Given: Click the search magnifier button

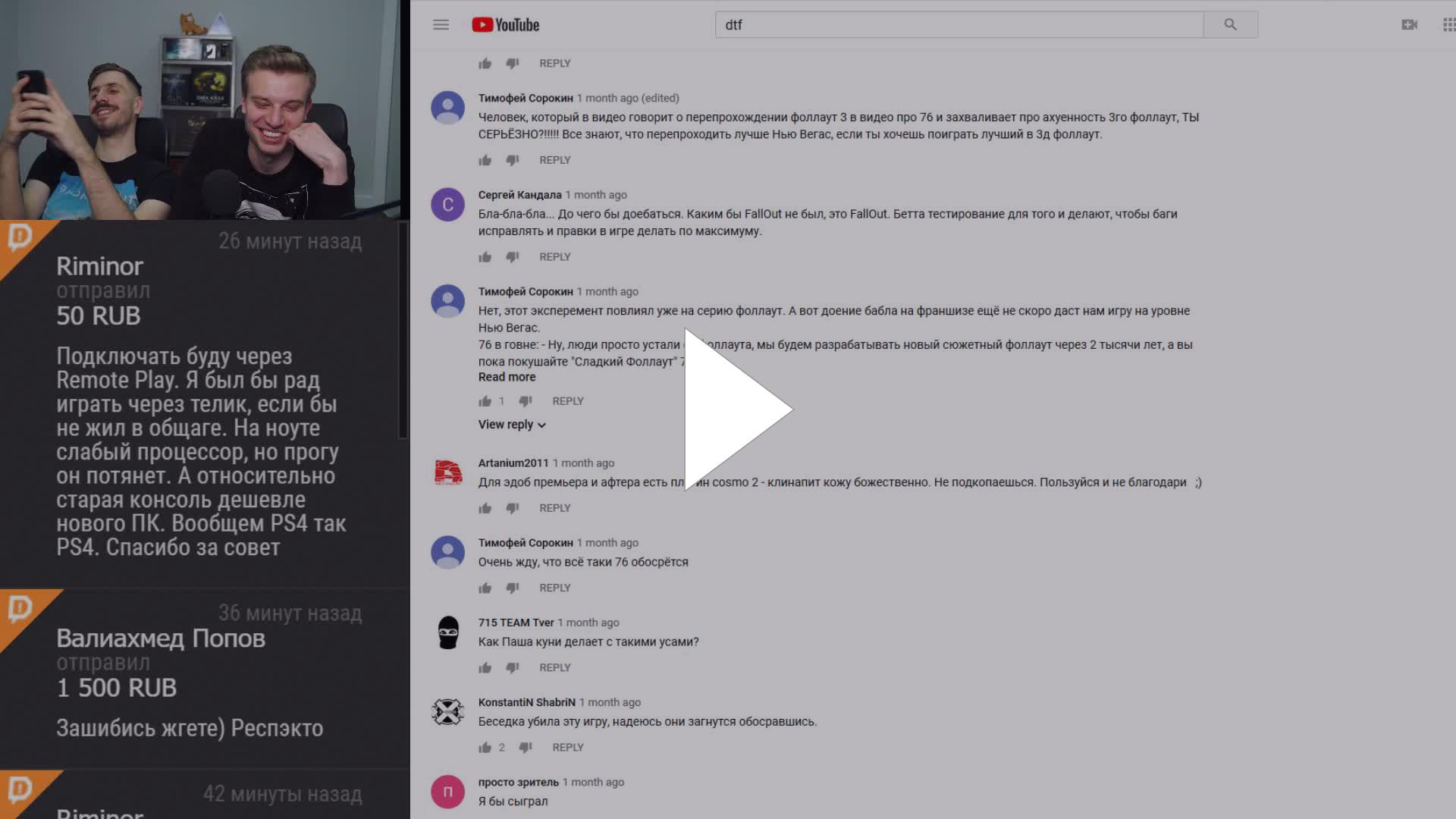Looking at the screenshot, I should (1230, 25).
